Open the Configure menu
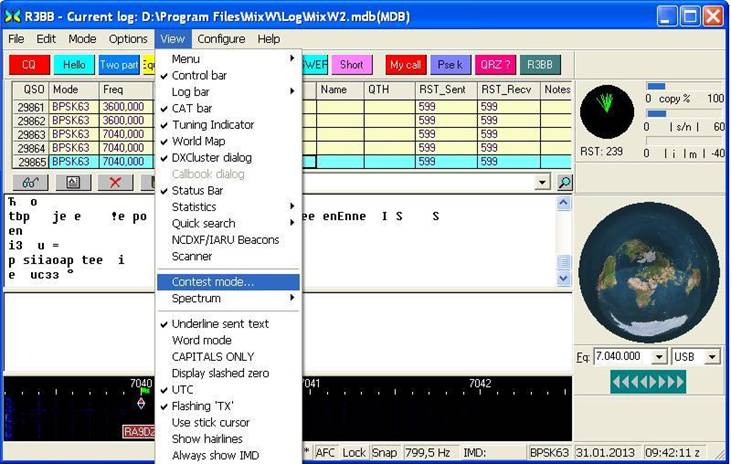The width and height of the screenshot is (731, 464). point(221,39)
